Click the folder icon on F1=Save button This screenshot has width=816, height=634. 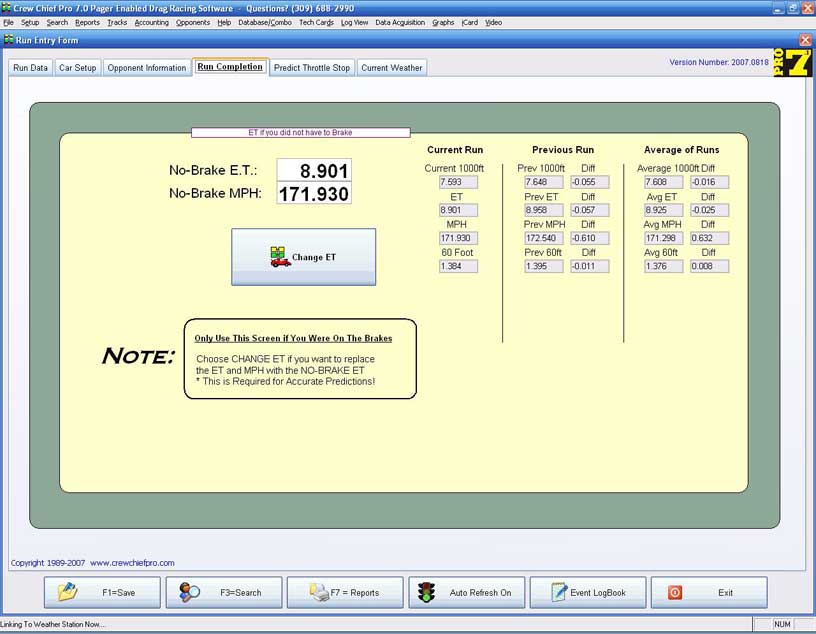[x=68, y=592]
